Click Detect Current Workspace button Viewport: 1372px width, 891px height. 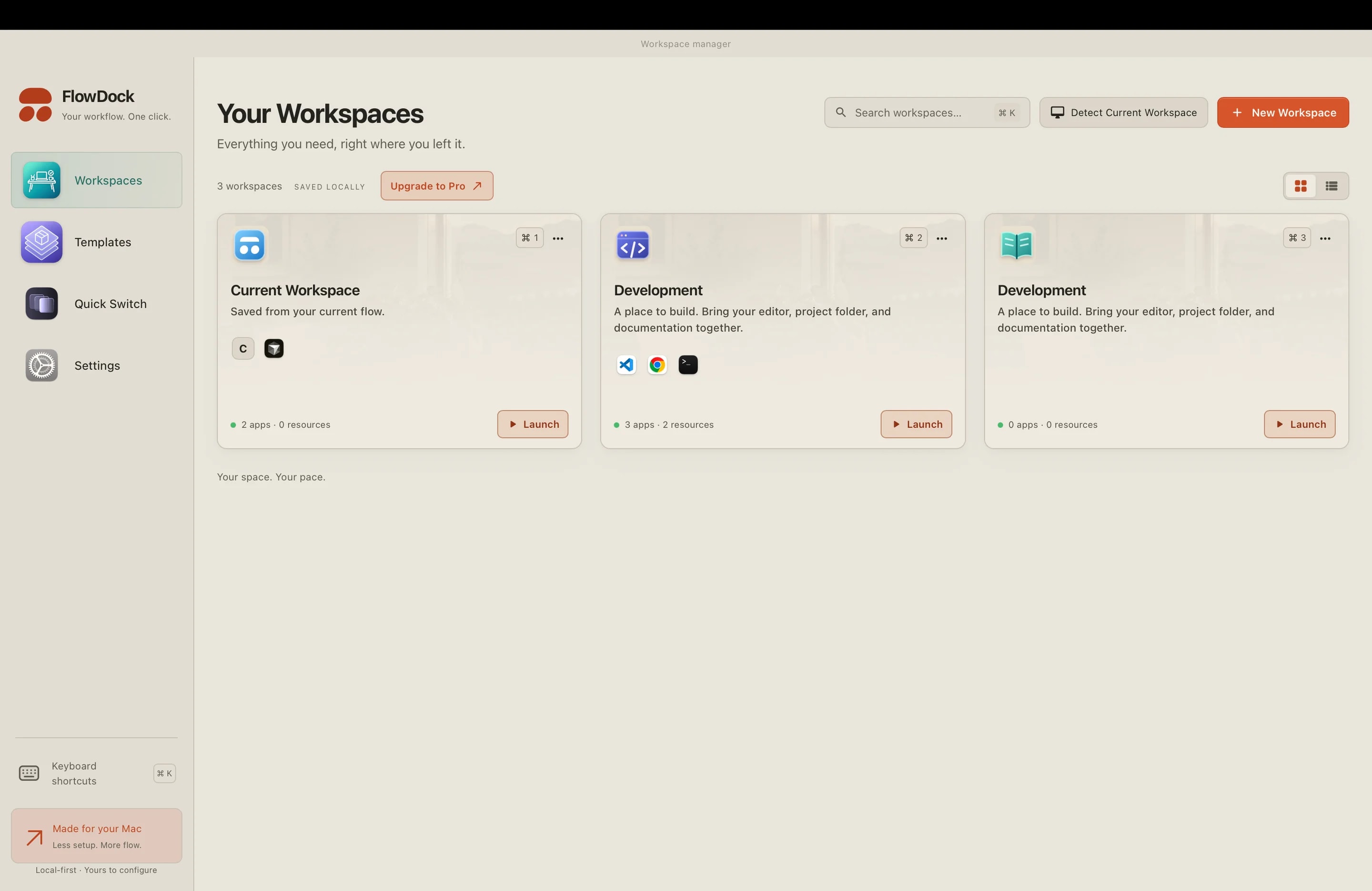[1123, 112]
